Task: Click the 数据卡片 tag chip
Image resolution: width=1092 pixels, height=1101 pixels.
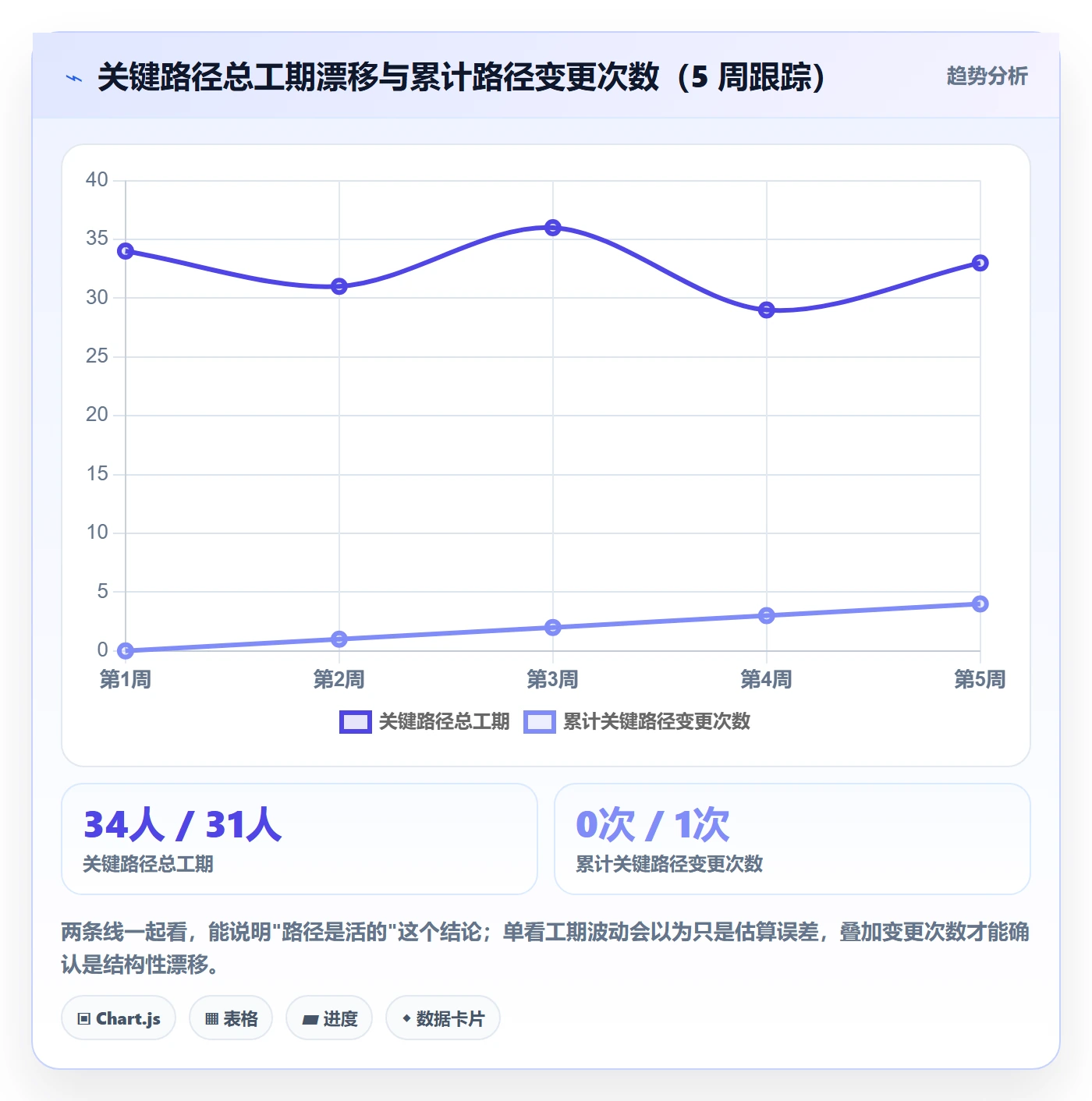Action: point(443,1018)
